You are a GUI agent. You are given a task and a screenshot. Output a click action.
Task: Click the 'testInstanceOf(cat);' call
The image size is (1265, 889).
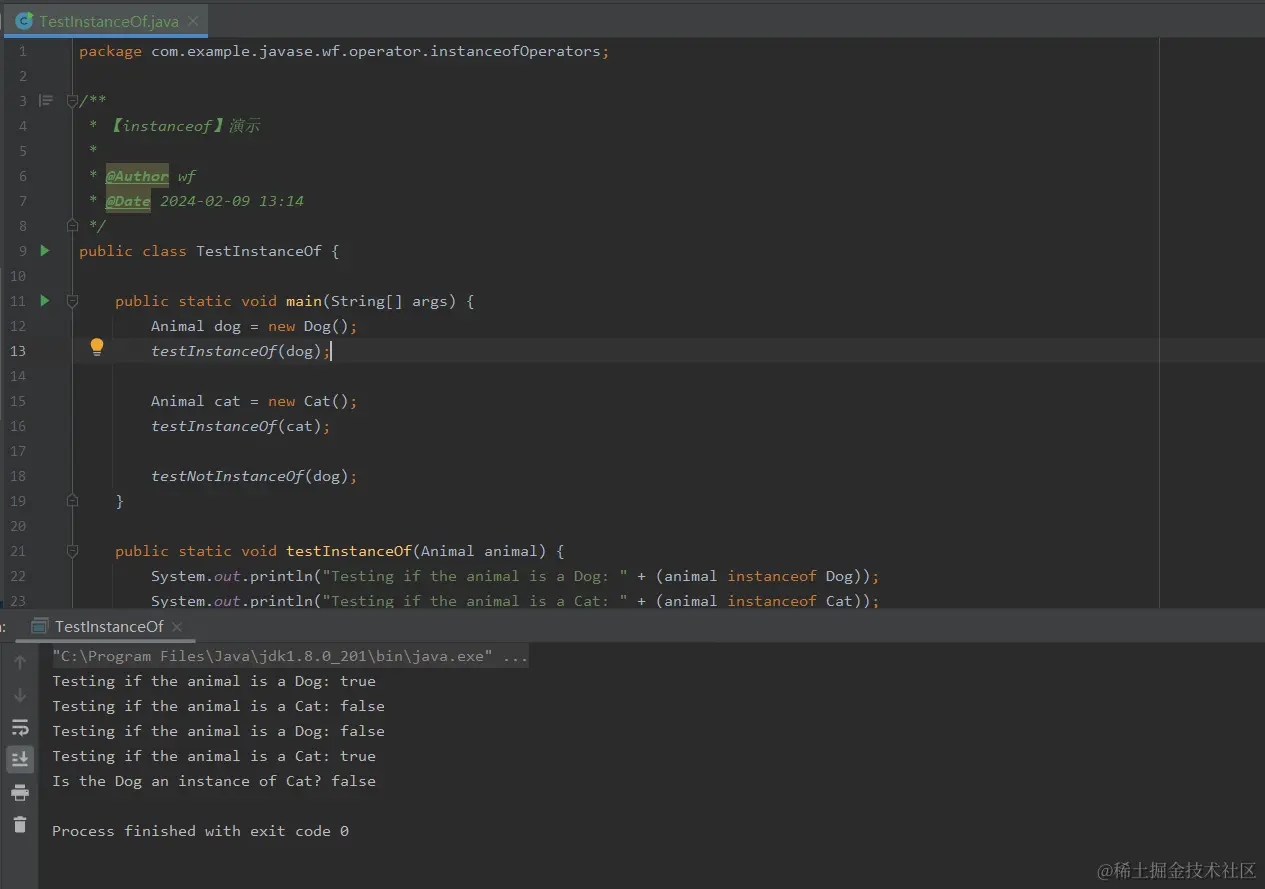240,426
